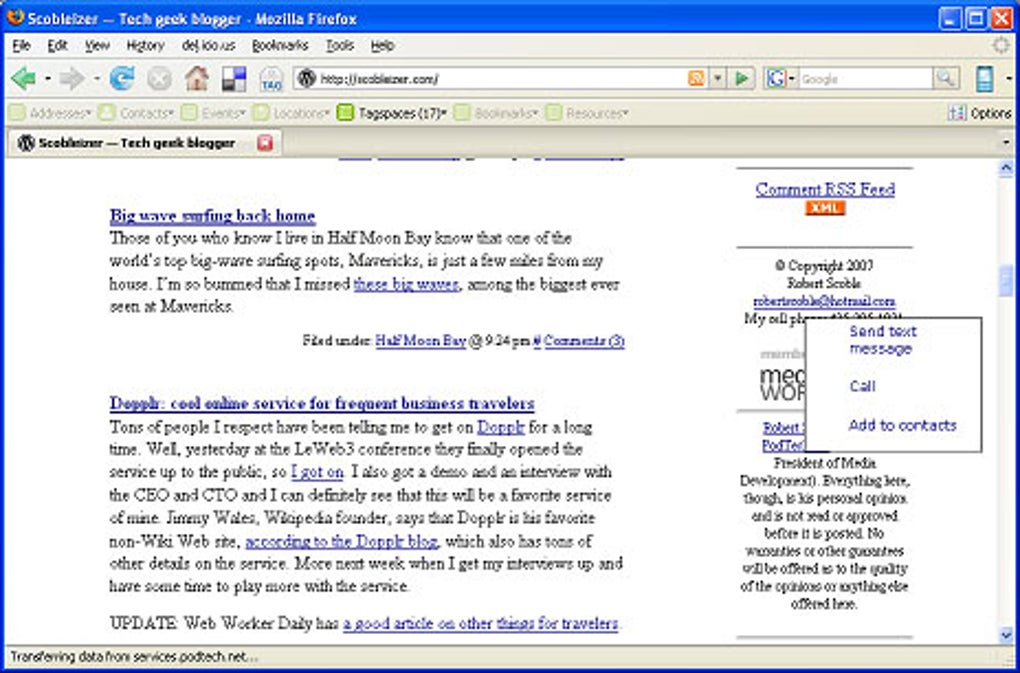Follow the 'I got on' link

point(317,472)
